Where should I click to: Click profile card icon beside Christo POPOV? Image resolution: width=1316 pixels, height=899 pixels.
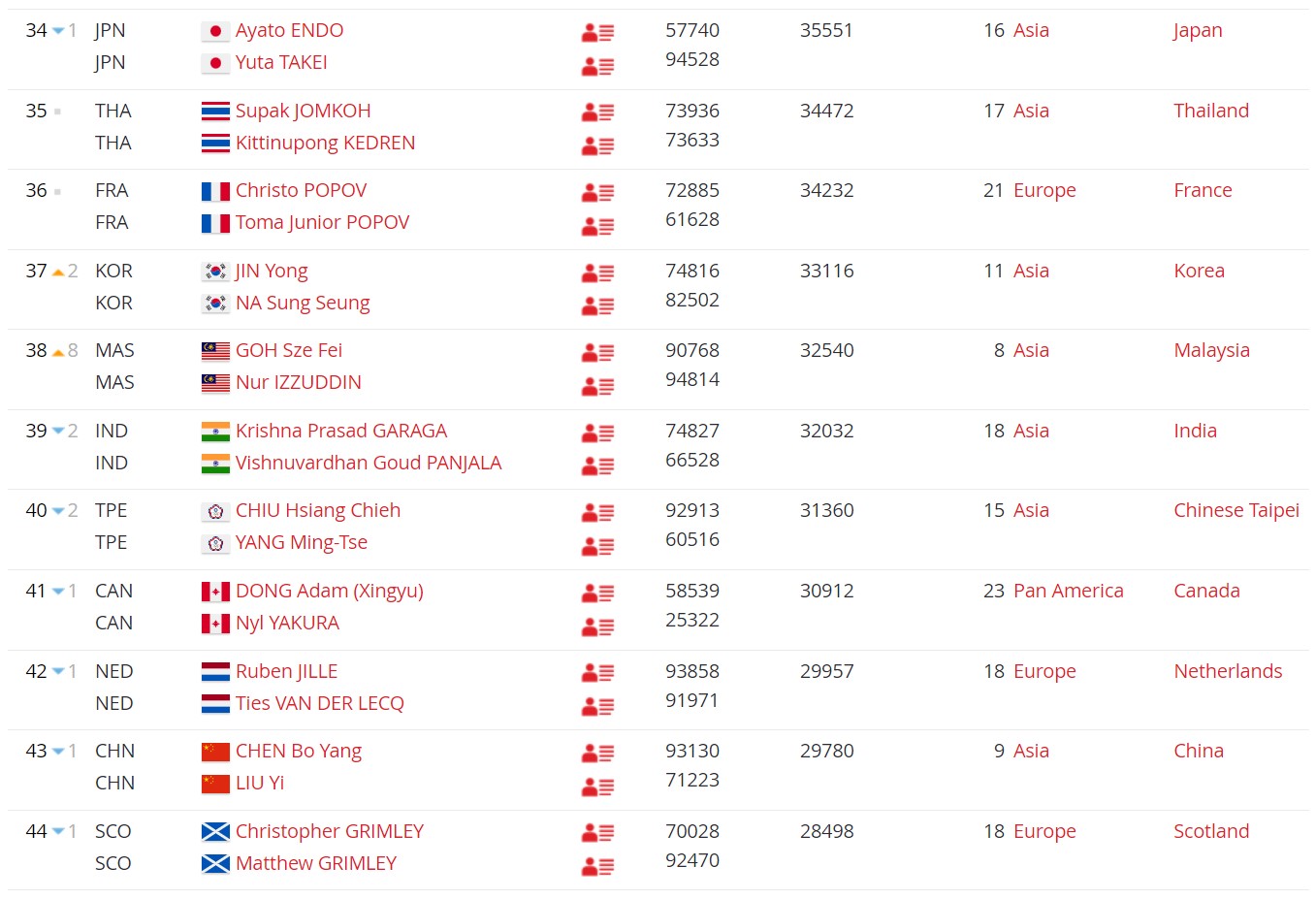[x=597, y=193]
